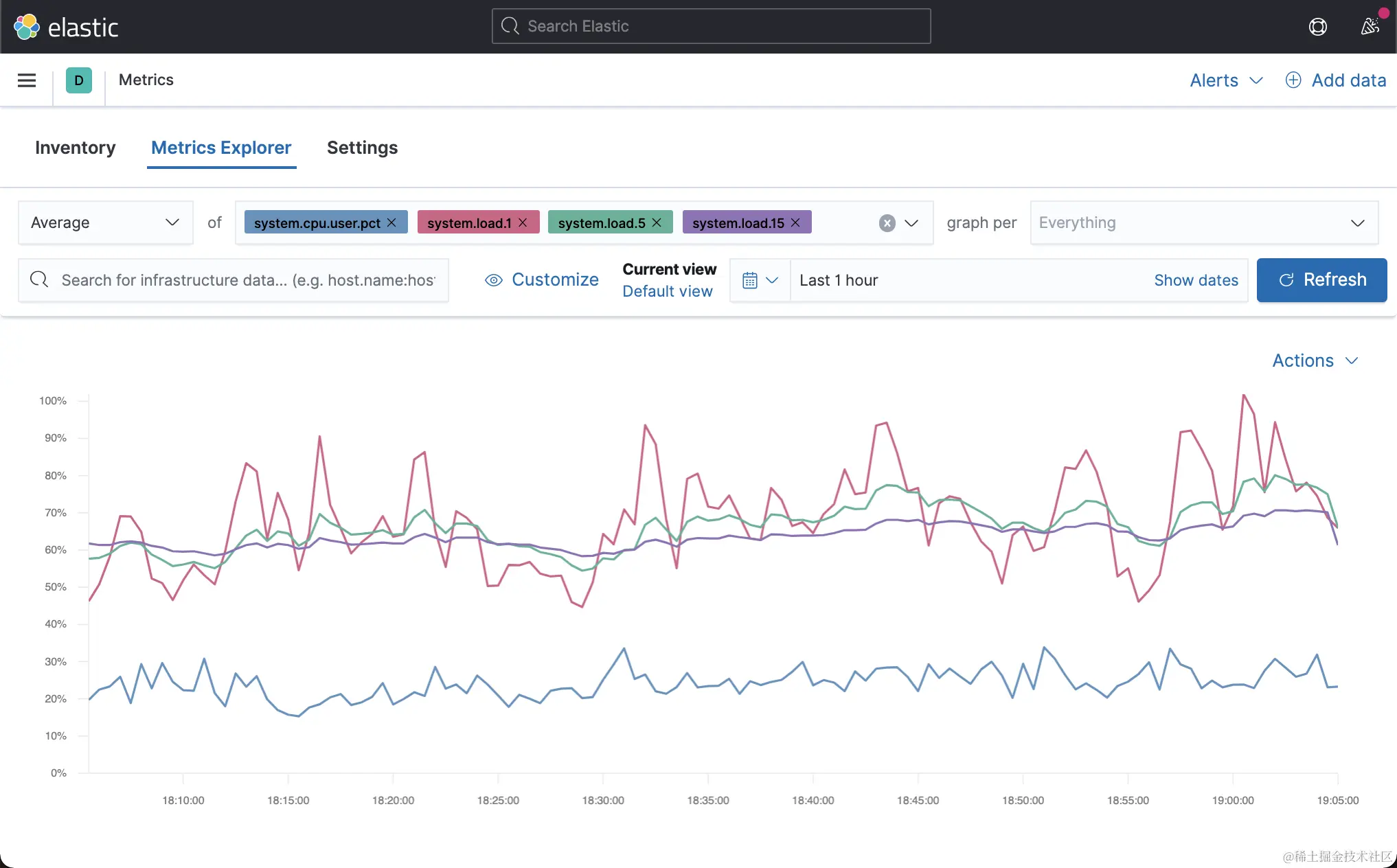Open the graph per Everything dropdown
Screen dimensions: 1397x868
1203,222
